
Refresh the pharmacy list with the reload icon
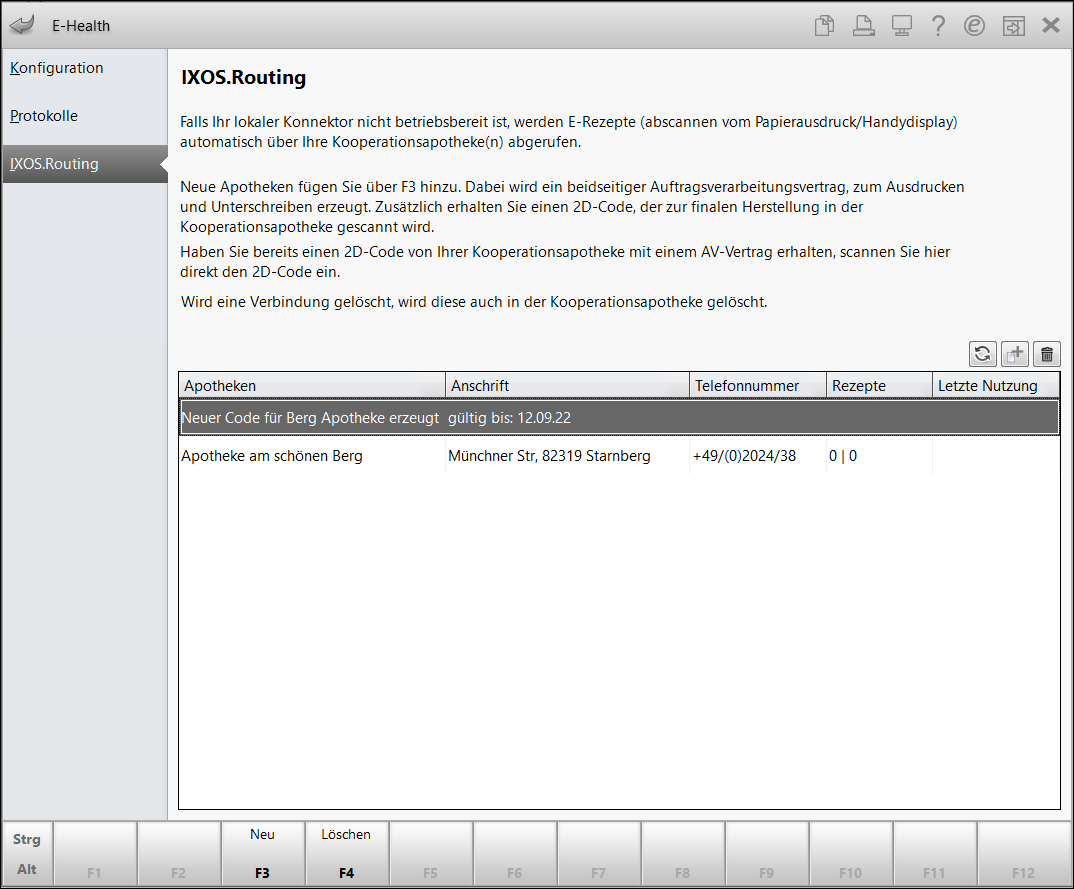tap(983, 354)
